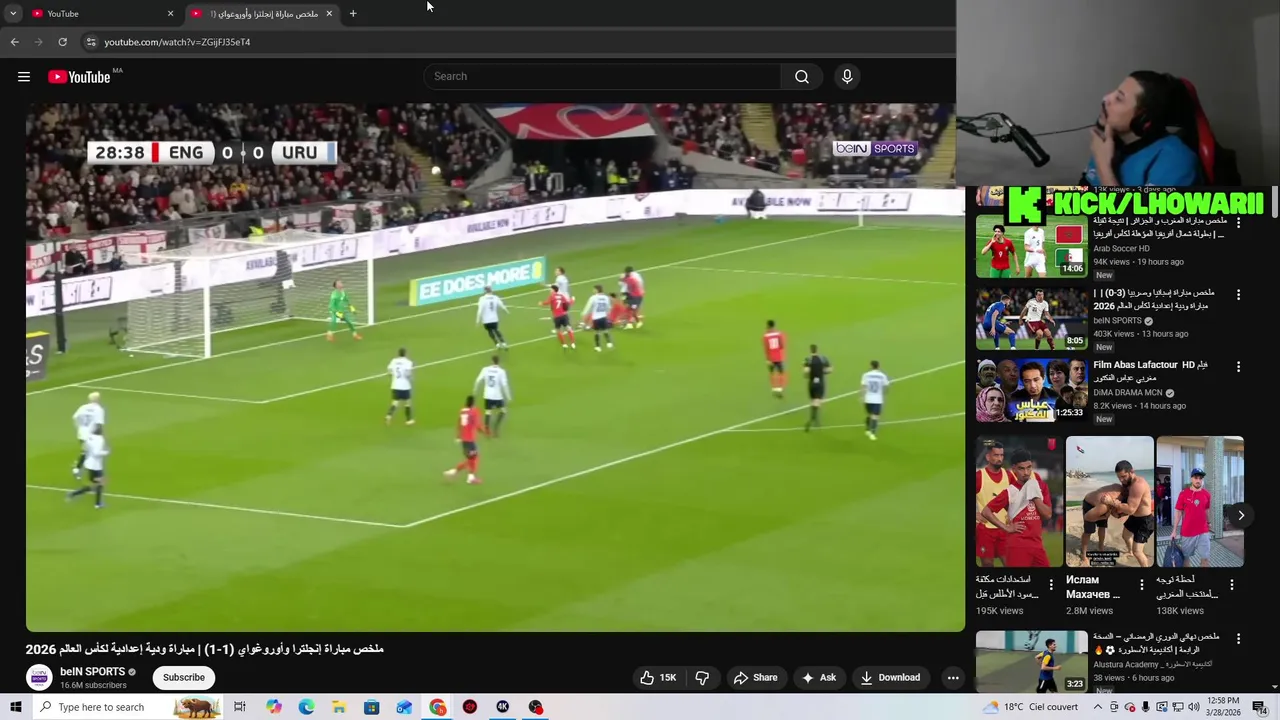Image resolution: width=1280 pixels, height=720 pixels.
Task: Switch to the first YouTube tab
Action: tap(98, 13)
